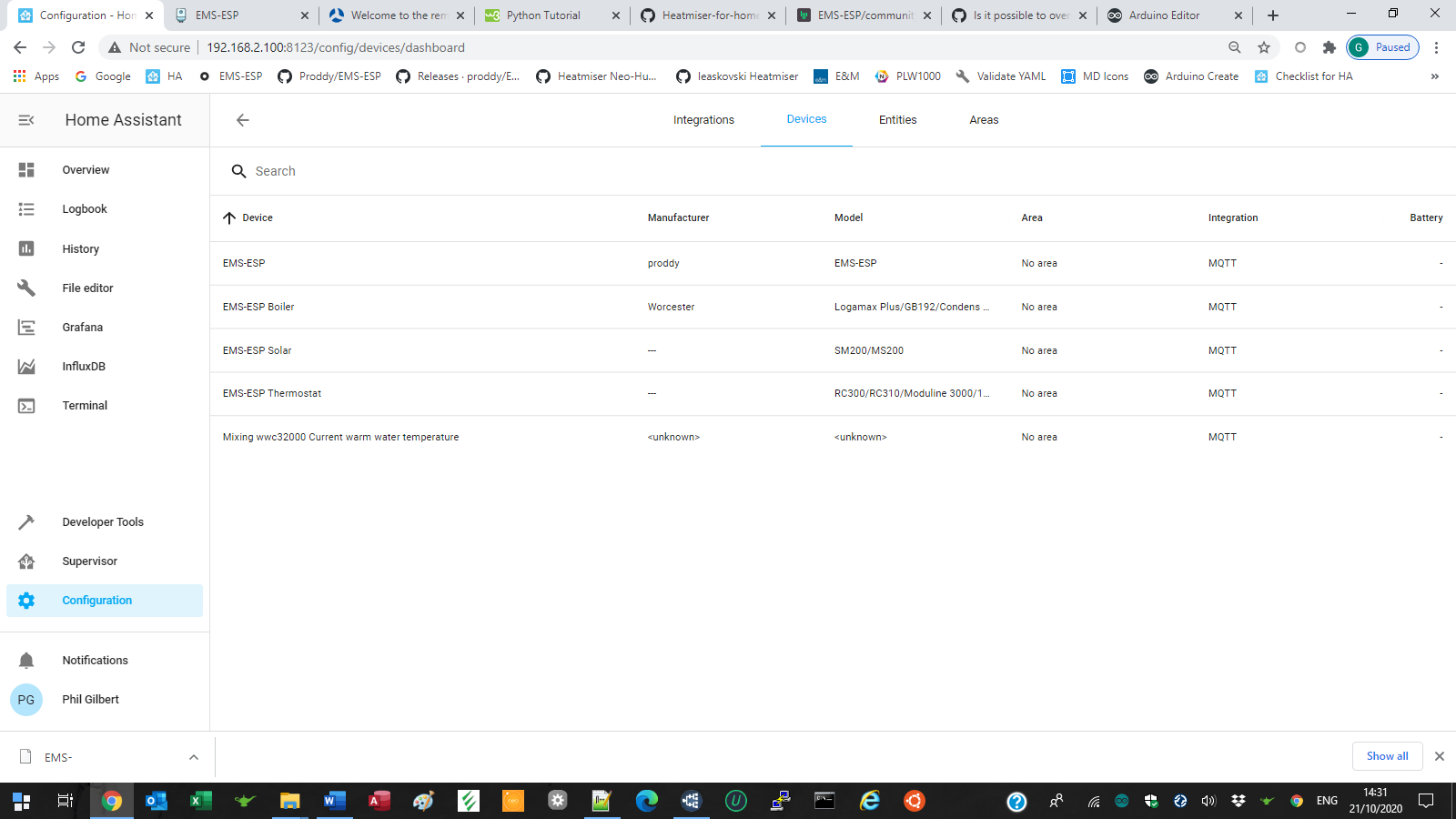
Task: Open InfluxDB from the sidebar
Action: point(84,367)
